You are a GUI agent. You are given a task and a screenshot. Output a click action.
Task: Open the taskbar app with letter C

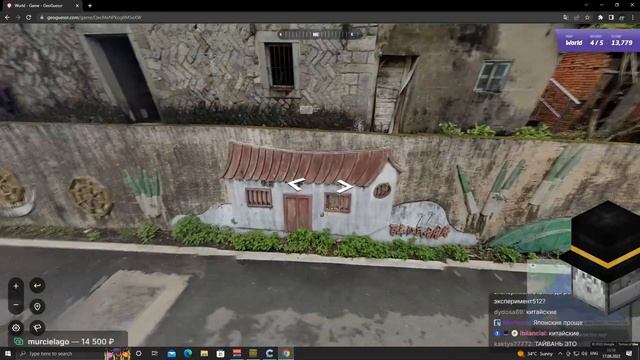tap(269, 353)
